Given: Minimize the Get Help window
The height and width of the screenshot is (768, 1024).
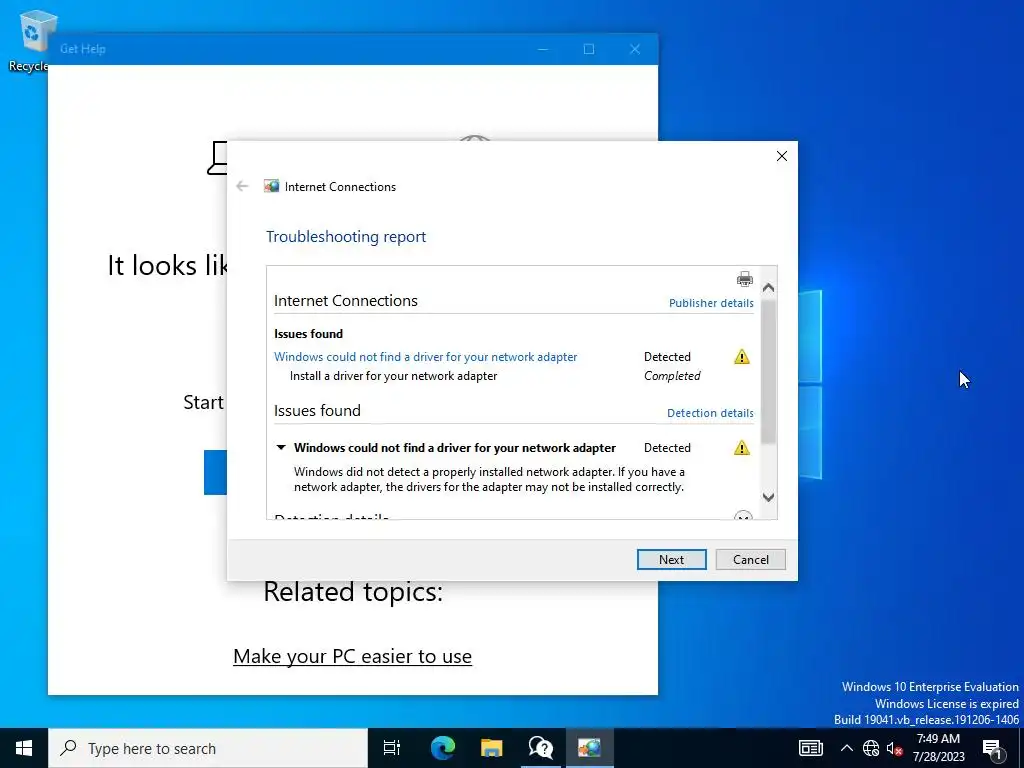Looking at the screenshot, I should (543, 49).
